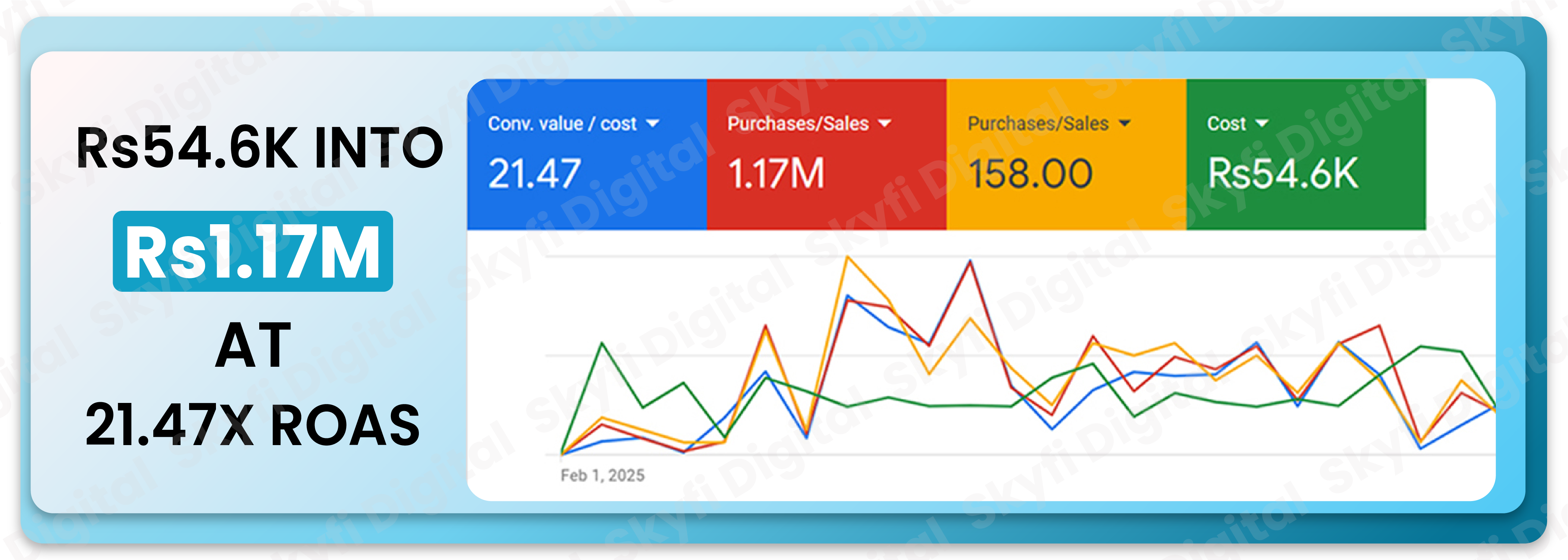Click the Cost label on green card

[x=1226, y=123]
